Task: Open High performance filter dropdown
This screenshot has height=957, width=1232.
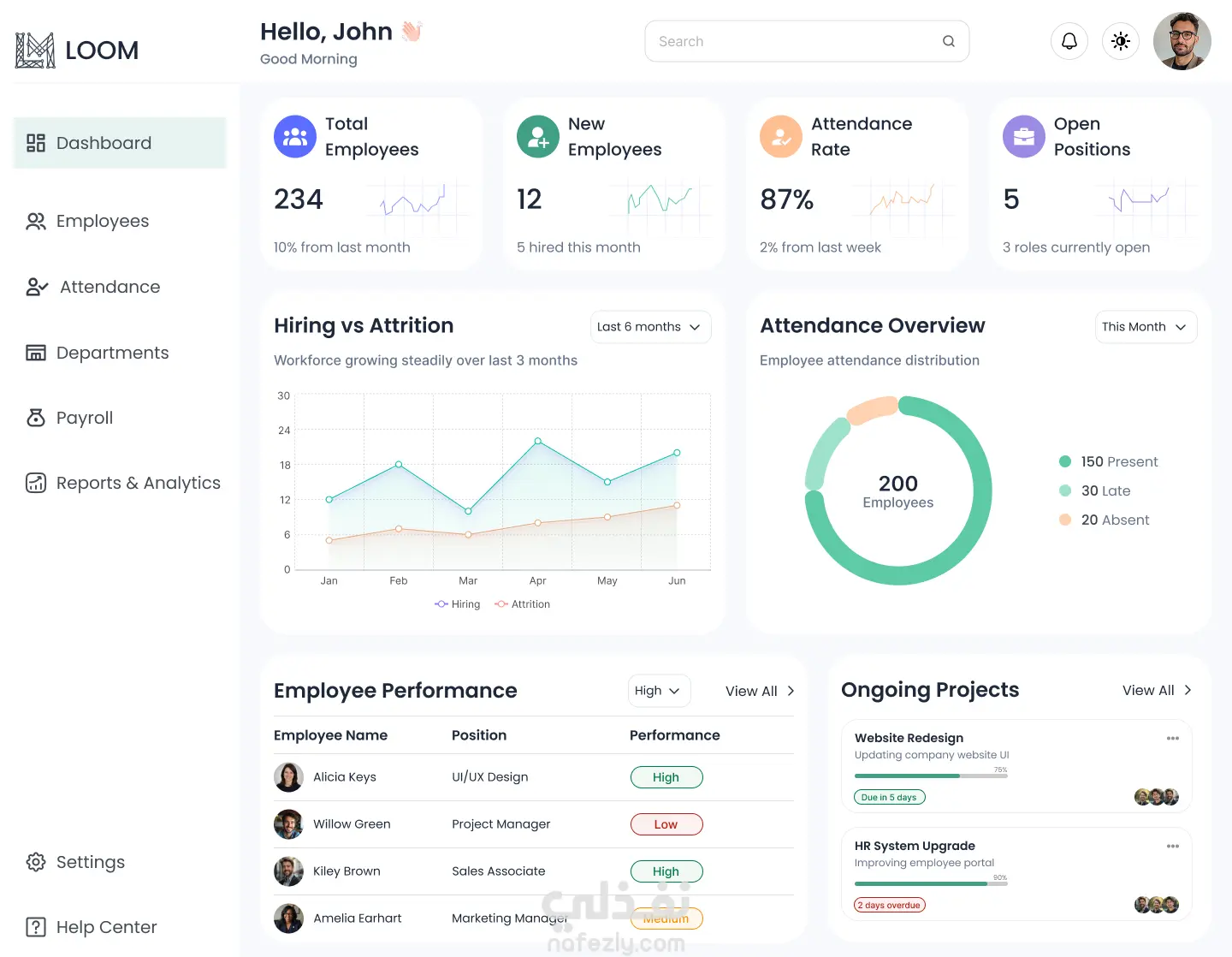Action: click(x=659, y=691)
